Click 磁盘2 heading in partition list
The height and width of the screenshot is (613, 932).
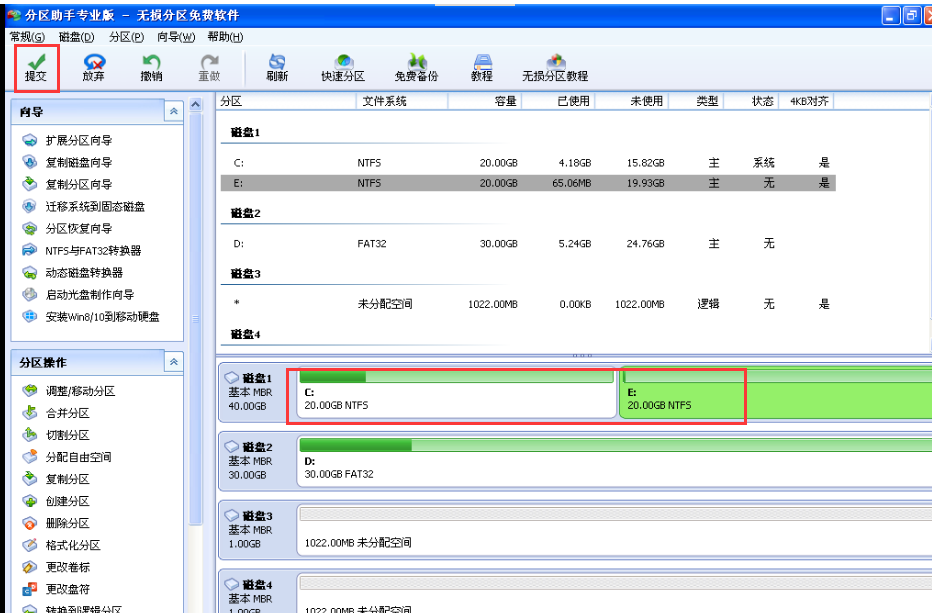tap(245, 213)
